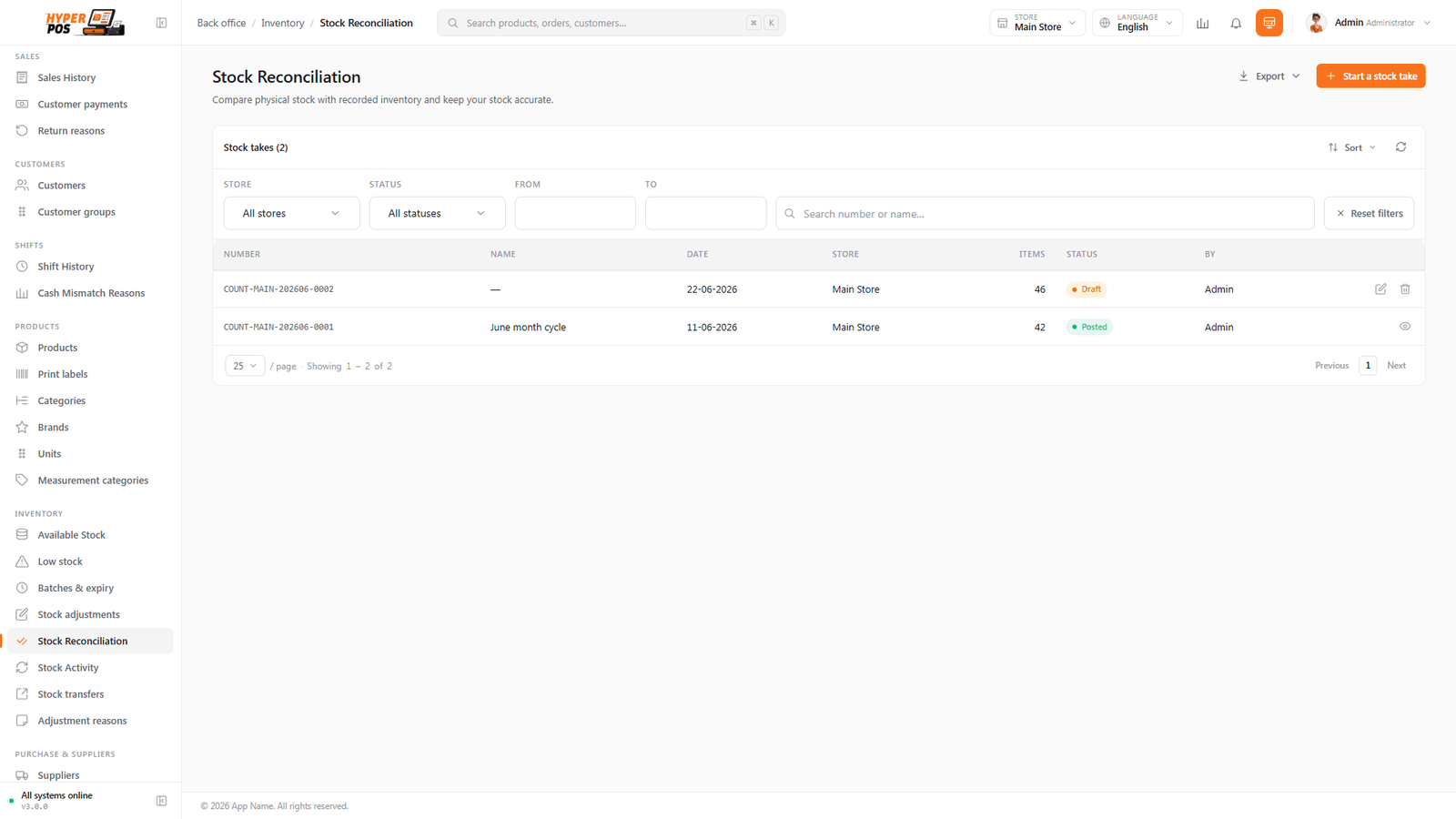Open the Store selector dropdown
Viewport: 1456px width, 819px height.
[x=1036, y=23]
